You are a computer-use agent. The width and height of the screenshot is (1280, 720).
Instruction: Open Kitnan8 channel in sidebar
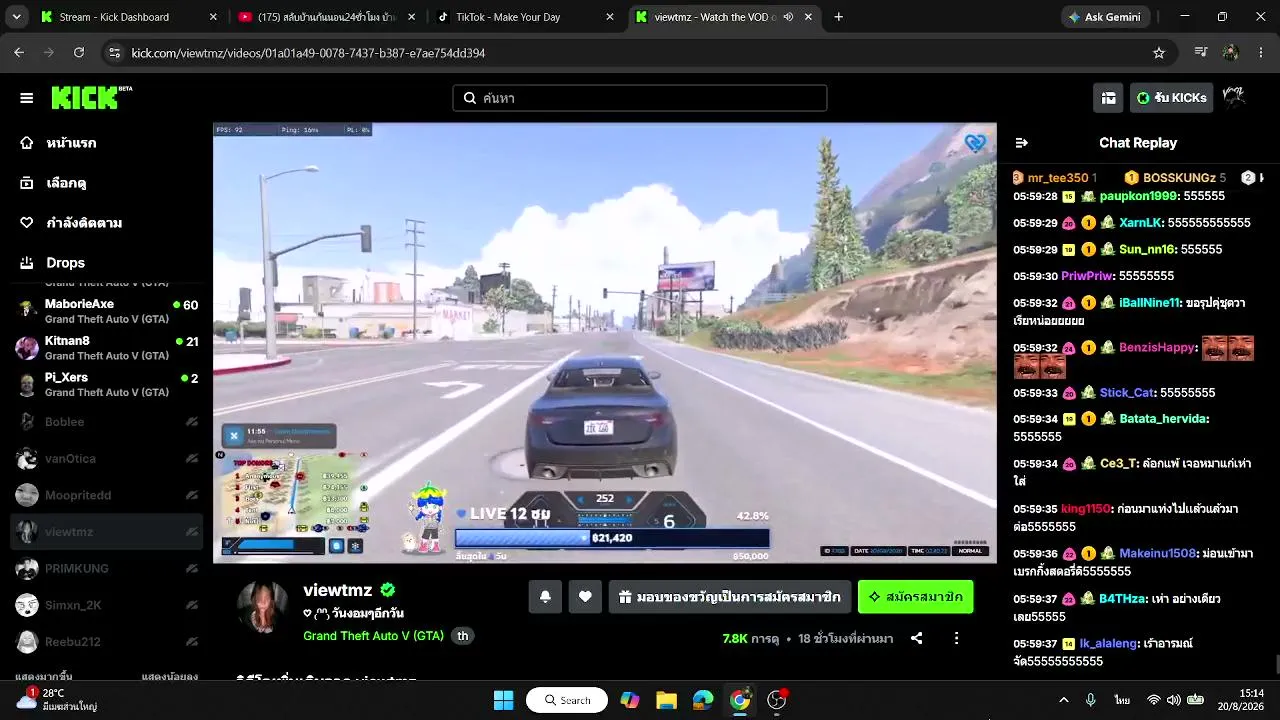point(107,348)
